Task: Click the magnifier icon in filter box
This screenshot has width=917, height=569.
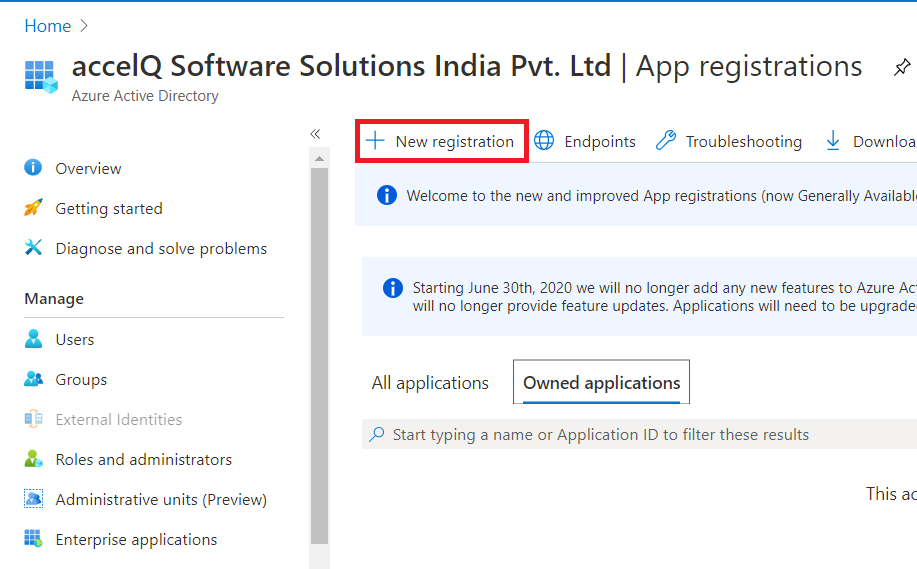Action: pyautogui.click(x=377, y=434)
